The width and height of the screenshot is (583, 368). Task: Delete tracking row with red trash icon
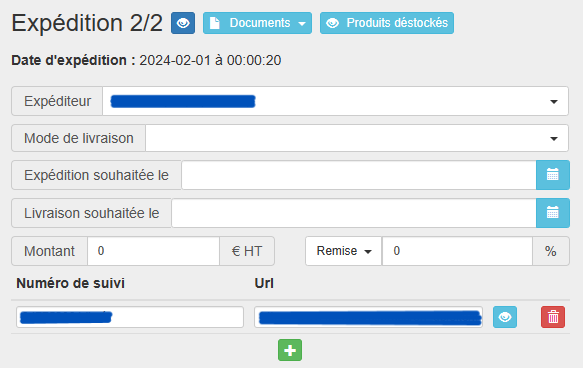click(x=553, y=317)
